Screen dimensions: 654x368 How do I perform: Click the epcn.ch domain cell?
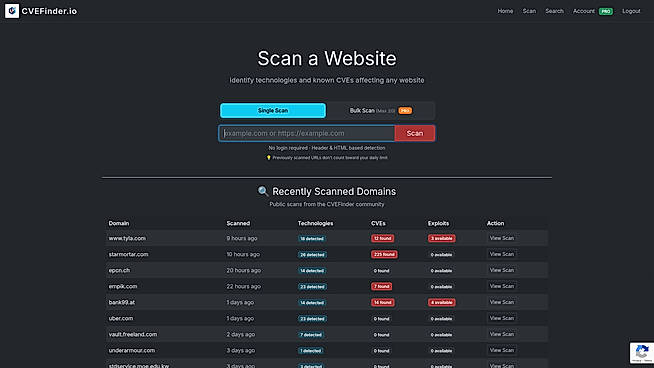pos(119,270)
